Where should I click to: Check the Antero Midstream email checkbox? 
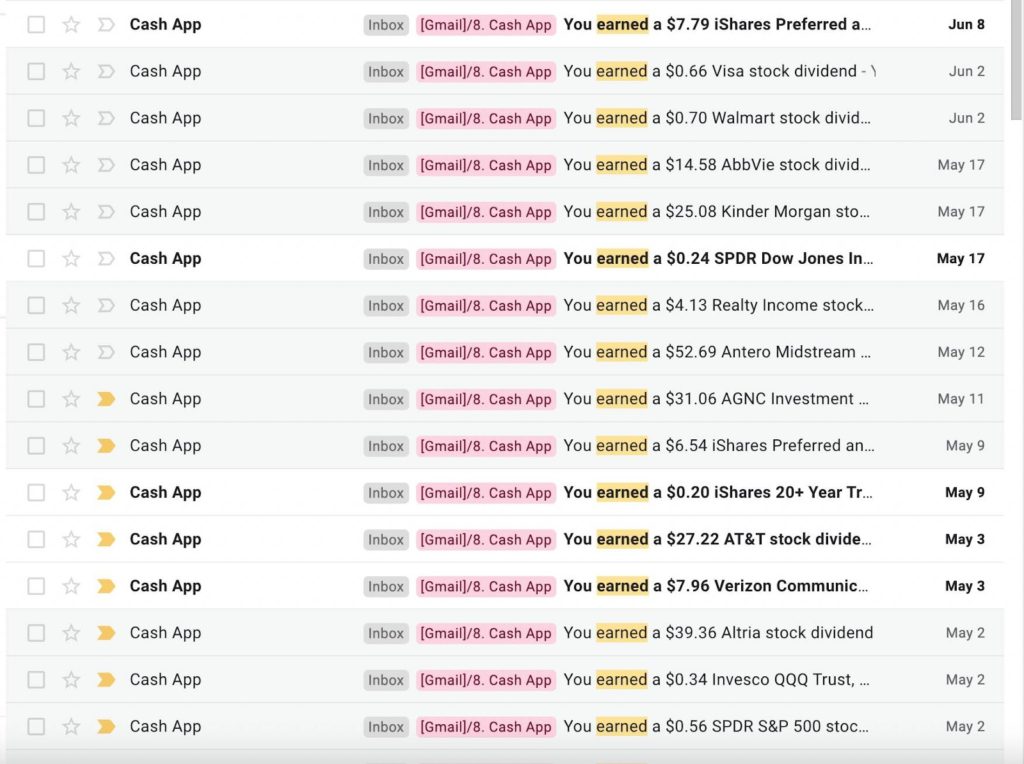point(36,352)
